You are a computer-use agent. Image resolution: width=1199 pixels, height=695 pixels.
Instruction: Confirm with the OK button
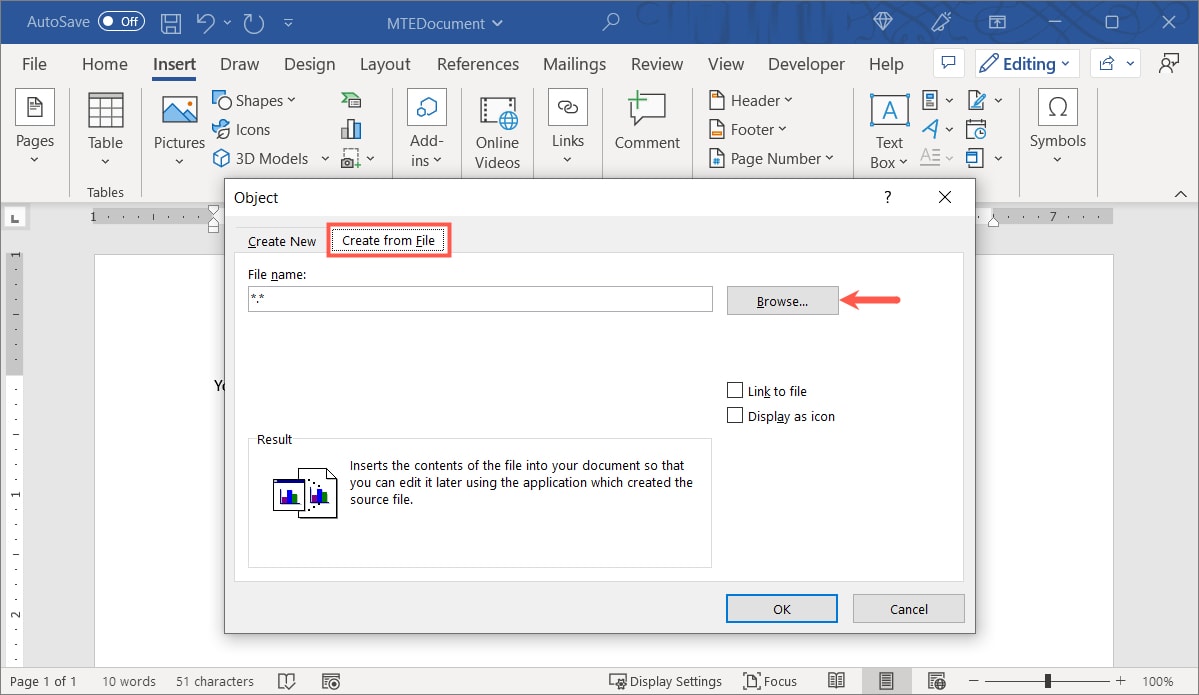pyautogui.click(x=781, y=608)
